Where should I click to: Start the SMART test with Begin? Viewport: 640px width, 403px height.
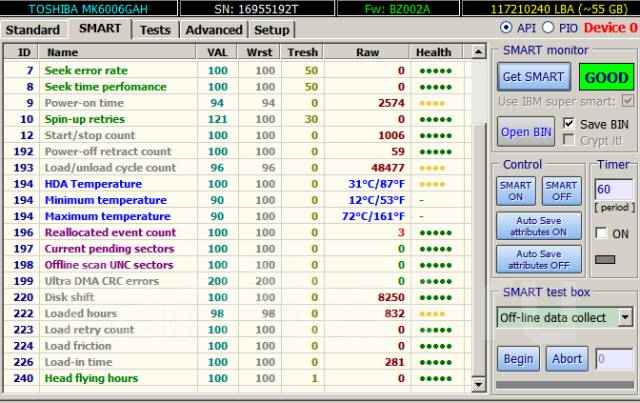click(x=518, y=359)
